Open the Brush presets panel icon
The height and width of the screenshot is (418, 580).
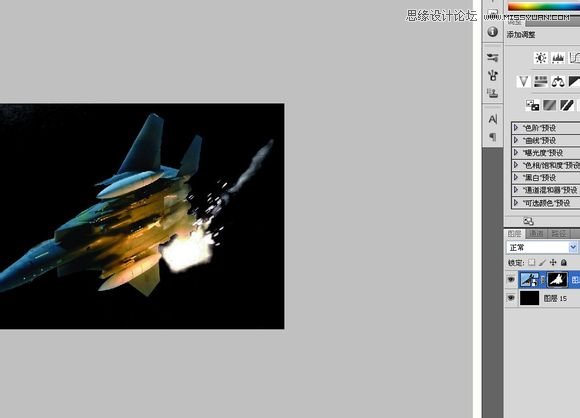point(492,58)
